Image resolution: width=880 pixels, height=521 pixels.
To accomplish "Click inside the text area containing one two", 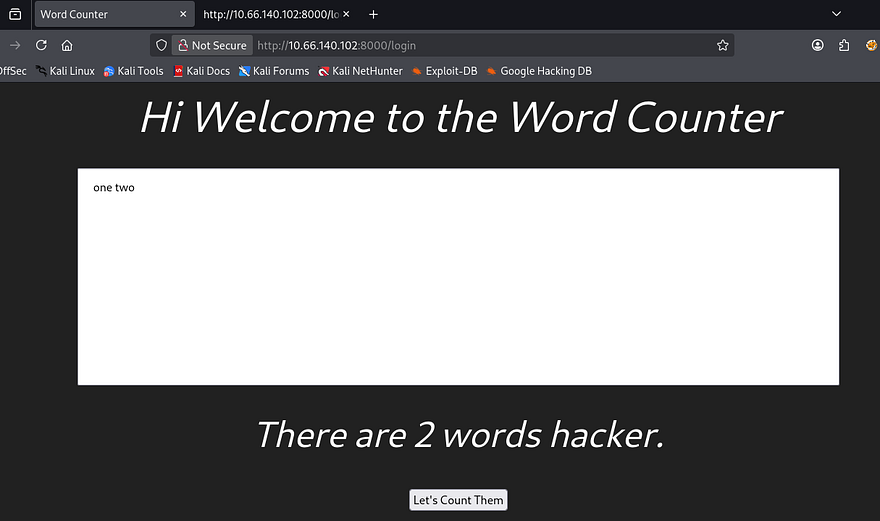I will (x=458, y=277).
